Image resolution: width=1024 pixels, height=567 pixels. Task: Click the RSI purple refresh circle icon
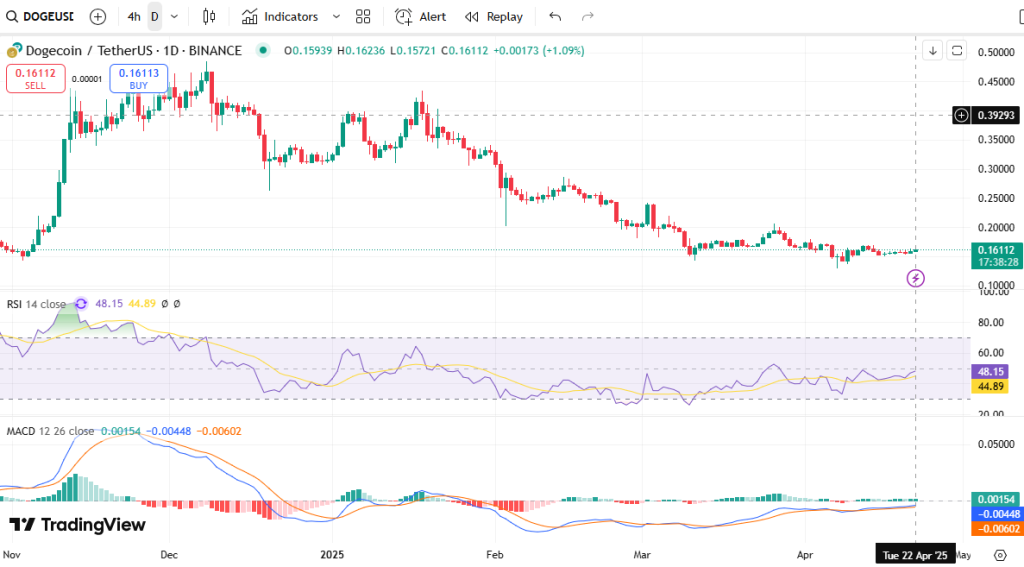(x=81, y=303)
